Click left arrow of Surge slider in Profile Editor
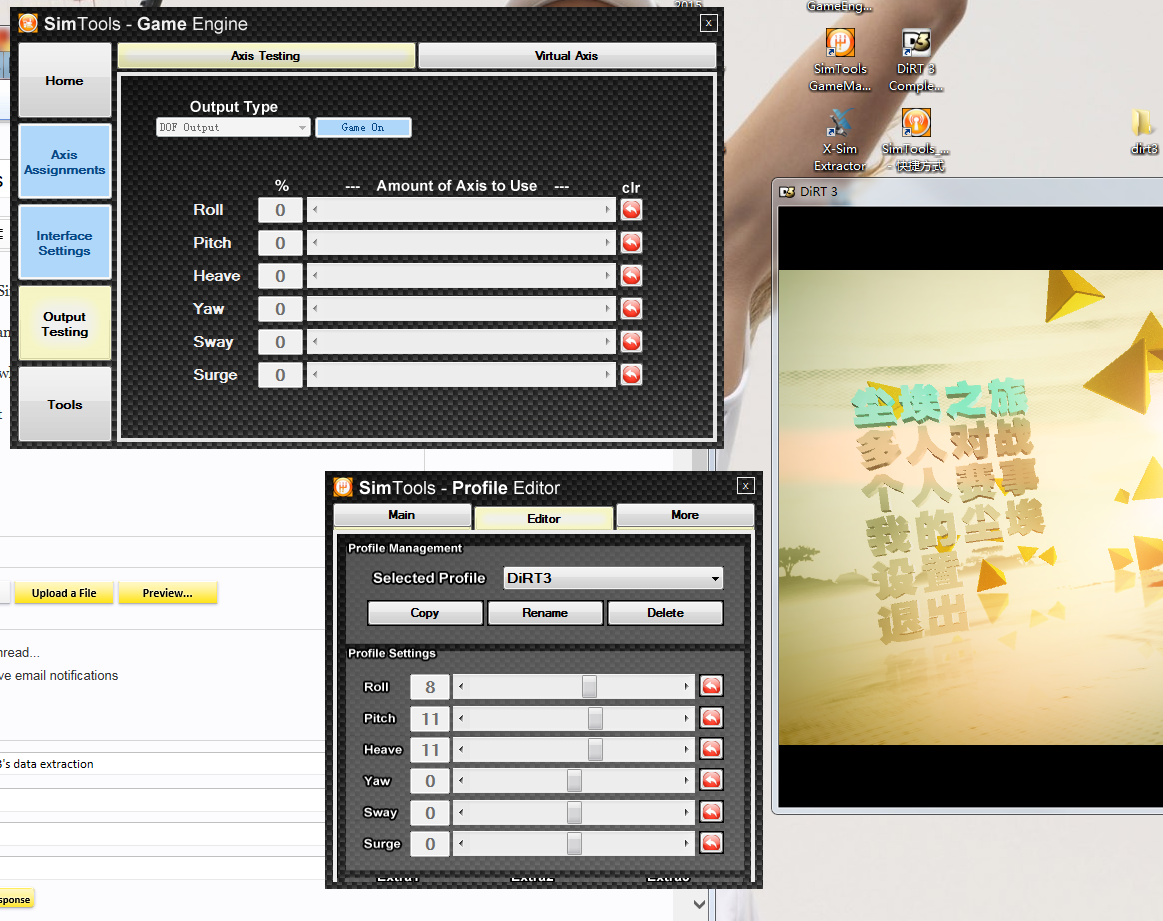1163x921 pixels. pos(461,844)
